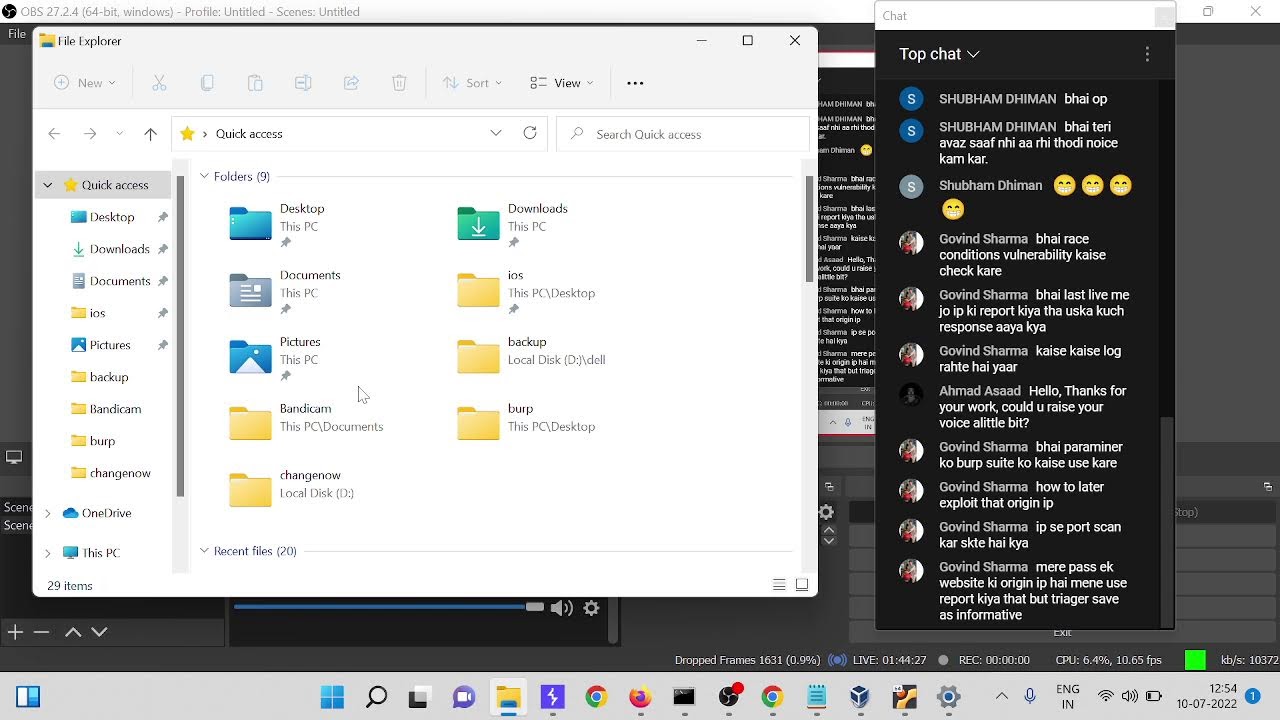
Task: Open the View dropdown
Action: pos(562,83)
